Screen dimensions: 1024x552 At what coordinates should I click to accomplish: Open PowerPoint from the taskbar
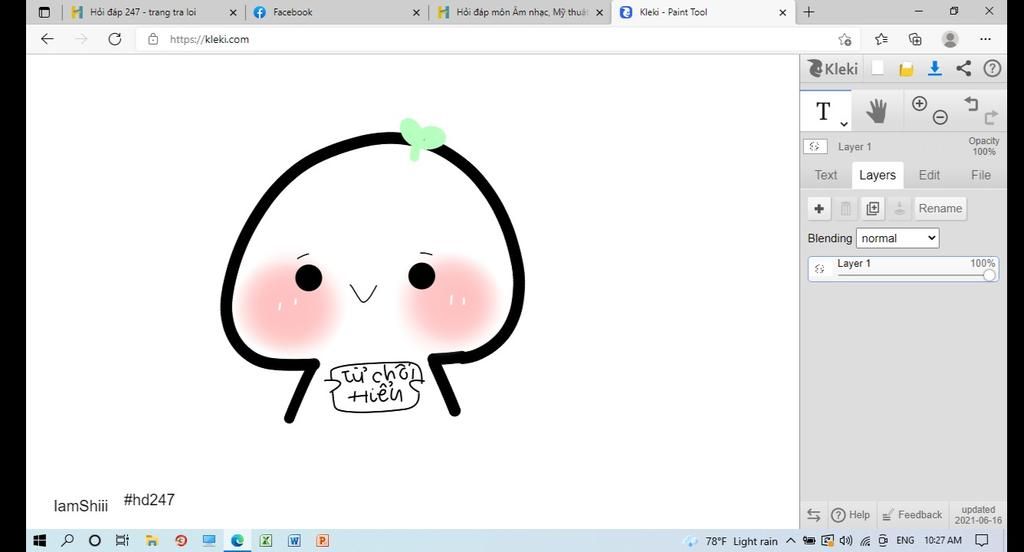(x=323, y=540)
